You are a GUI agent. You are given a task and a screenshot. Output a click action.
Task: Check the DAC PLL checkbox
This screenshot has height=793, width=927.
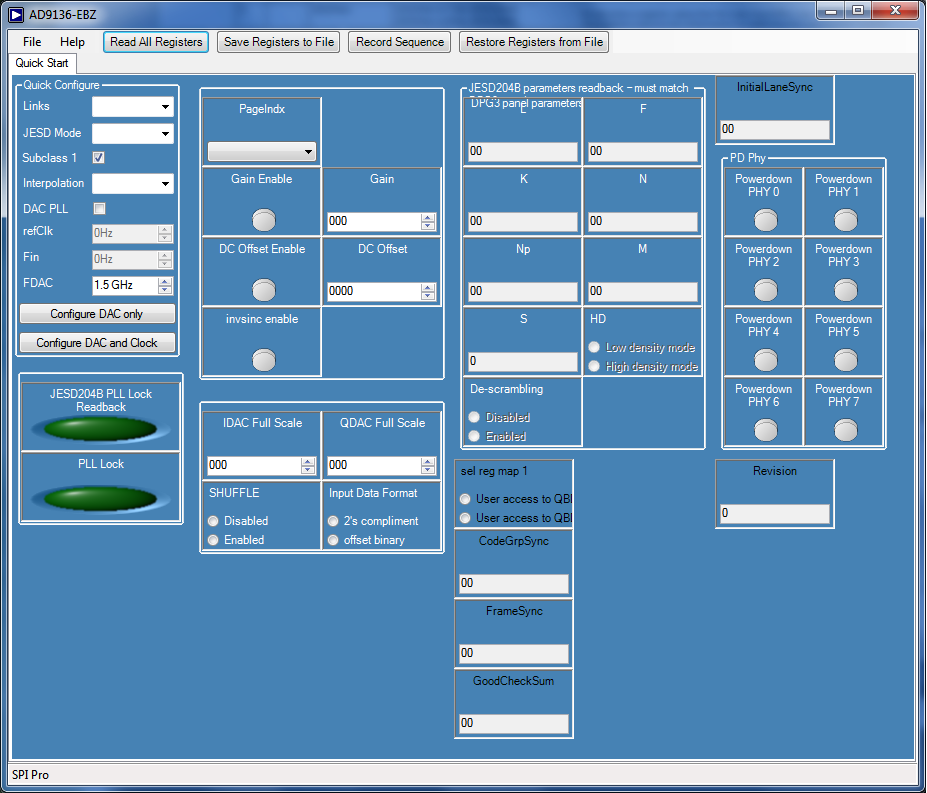coord(99,209)
